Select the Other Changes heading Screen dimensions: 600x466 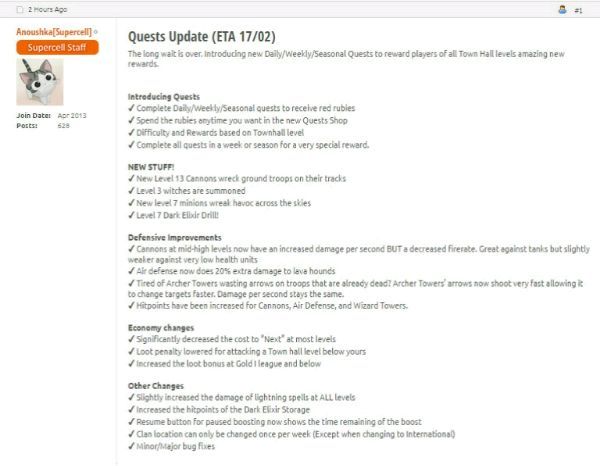(x=156, y=386)
